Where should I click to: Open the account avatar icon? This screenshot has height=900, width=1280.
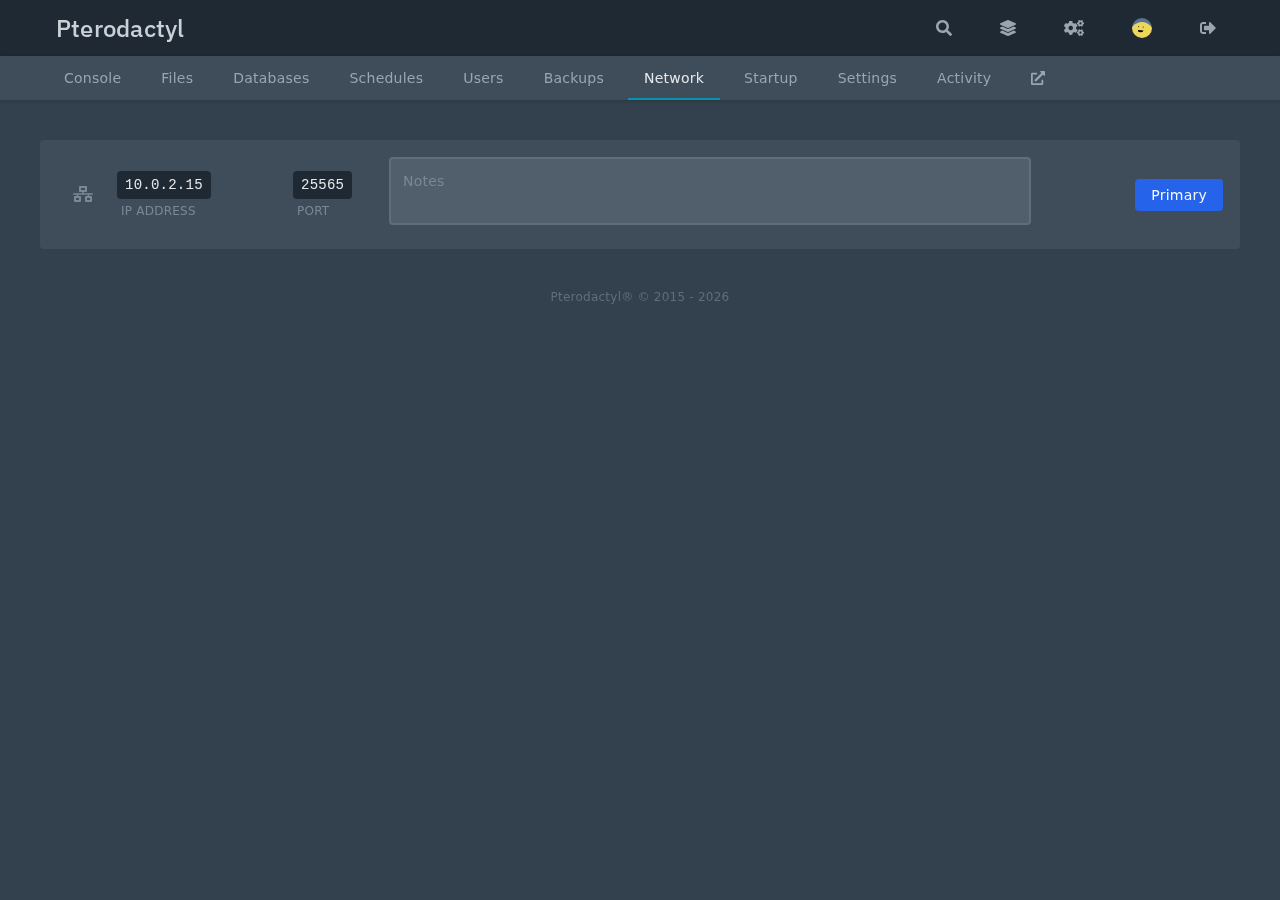(1142, 28)
